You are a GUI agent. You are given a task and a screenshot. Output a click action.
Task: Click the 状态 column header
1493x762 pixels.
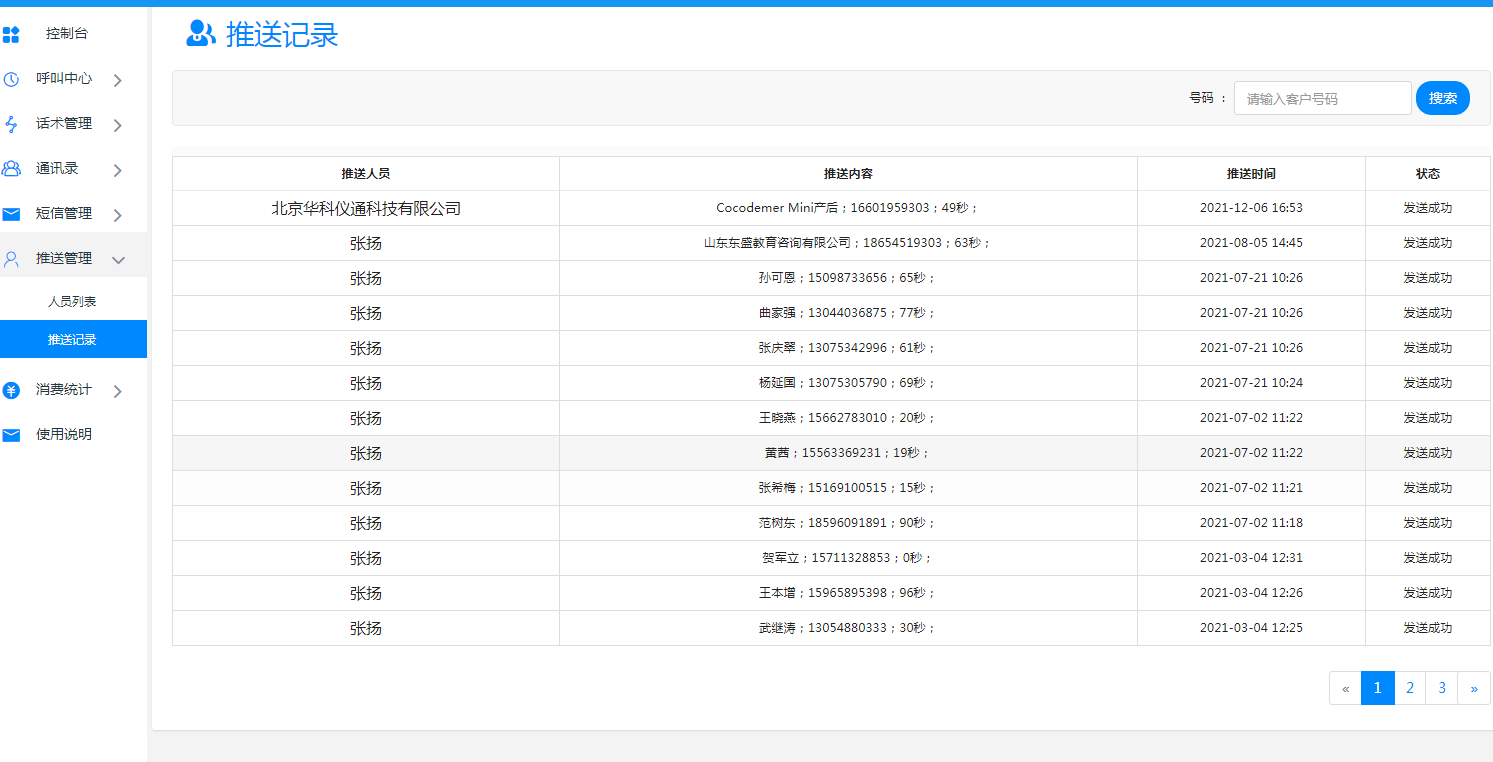pyautogui.click(x=1428, y=174)
